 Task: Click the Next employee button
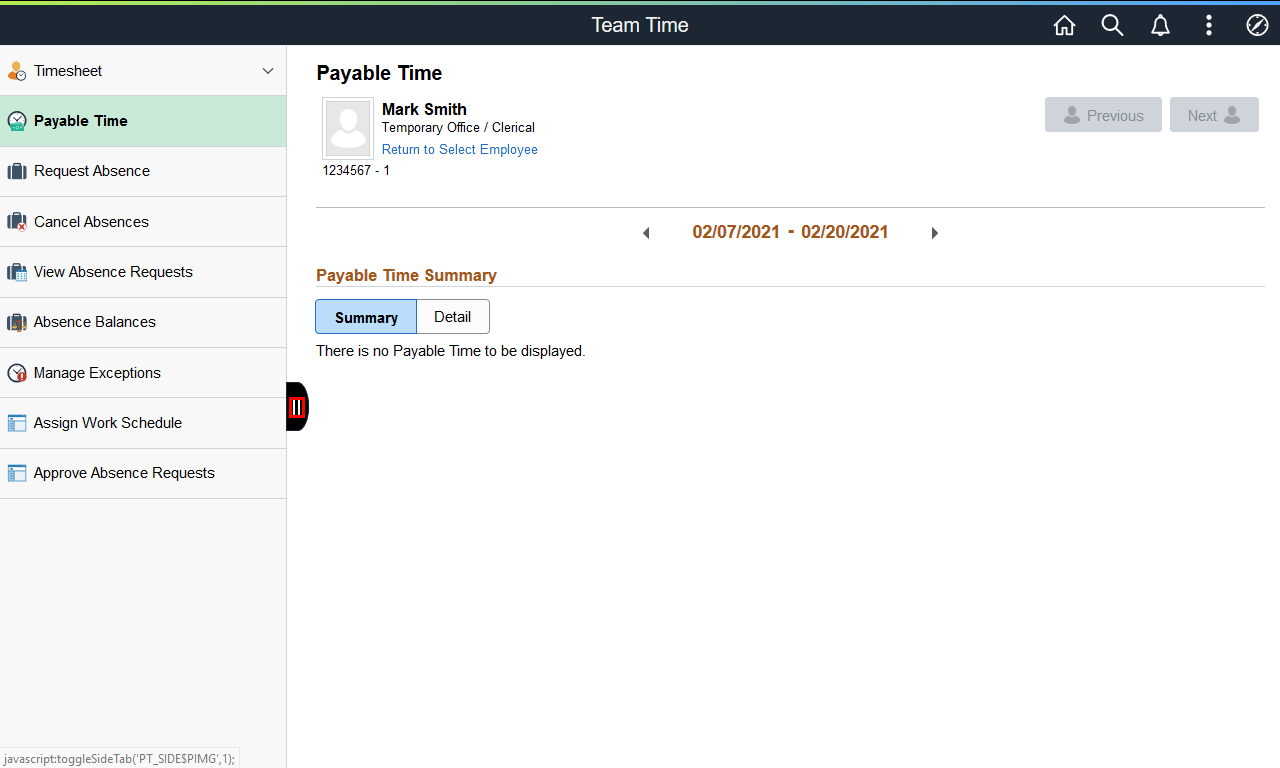[1213, 115]
